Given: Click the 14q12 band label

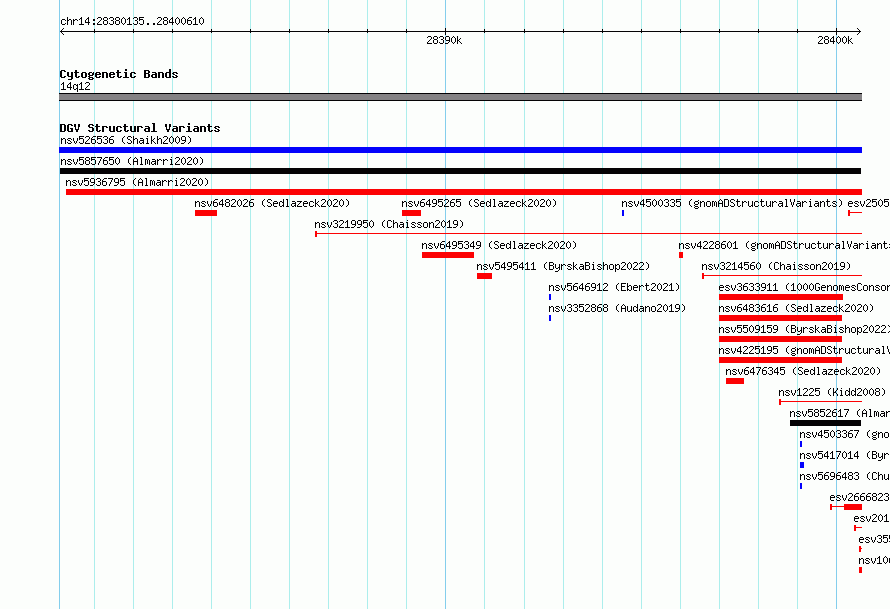Looking at the screenshot, I should (x=75, y=86).
